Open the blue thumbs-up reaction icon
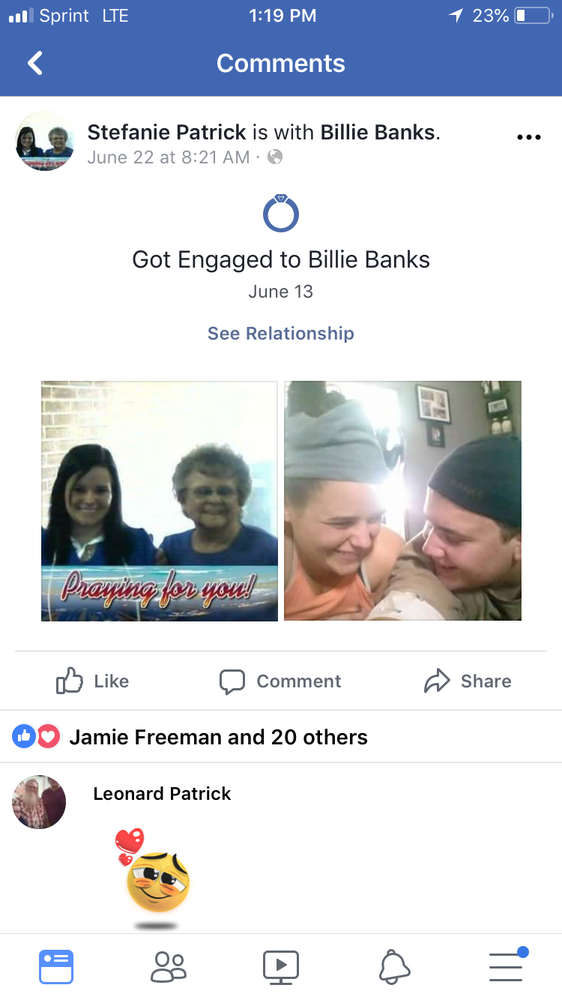Image resolution: width=562 pixels, height=1000 pixels. coord(24,737)
